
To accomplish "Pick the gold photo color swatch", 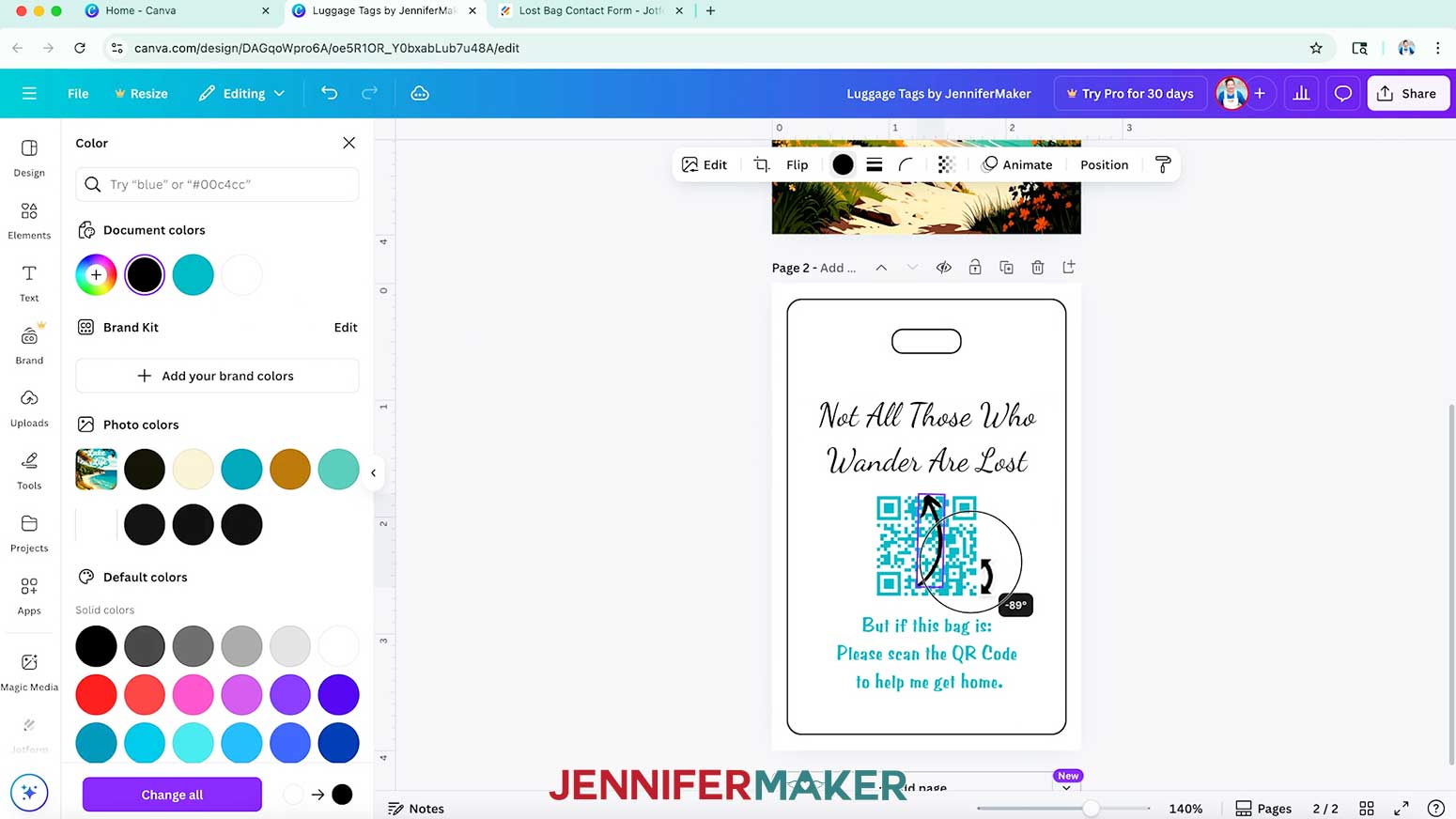I will [x=290, y=469].
